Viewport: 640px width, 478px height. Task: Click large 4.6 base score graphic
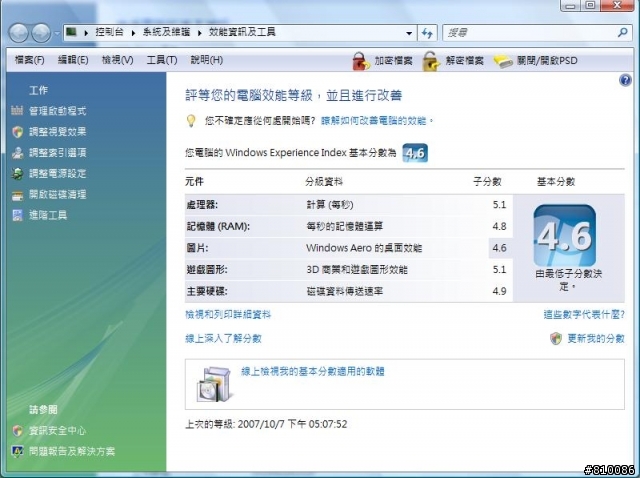[564, 236]
